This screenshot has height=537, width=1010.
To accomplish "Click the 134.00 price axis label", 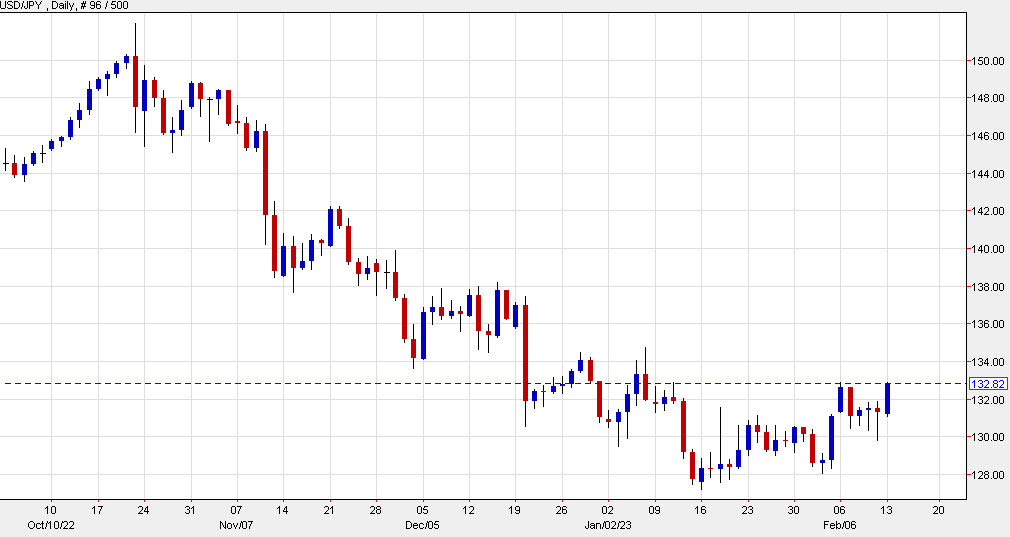I will click(988, 363).
